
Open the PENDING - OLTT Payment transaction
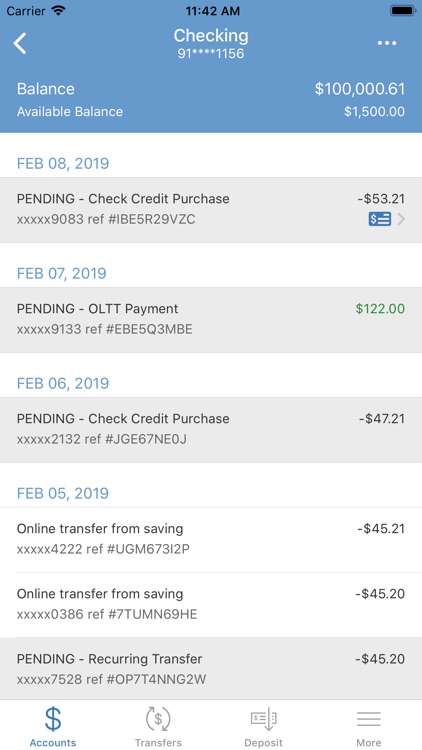pos(211,320)
